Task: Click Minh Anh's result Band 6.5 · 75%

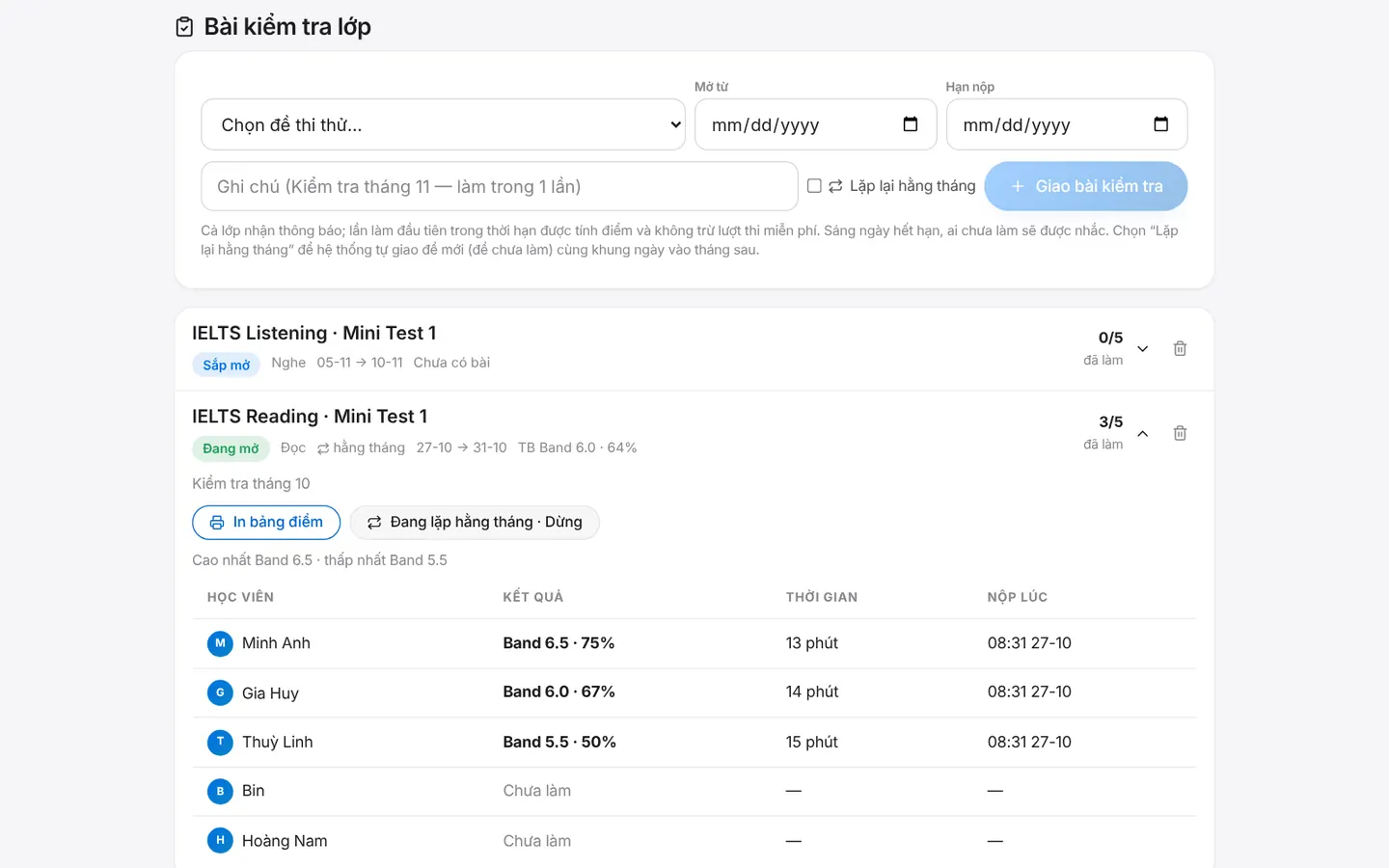Action: point(558,643)
